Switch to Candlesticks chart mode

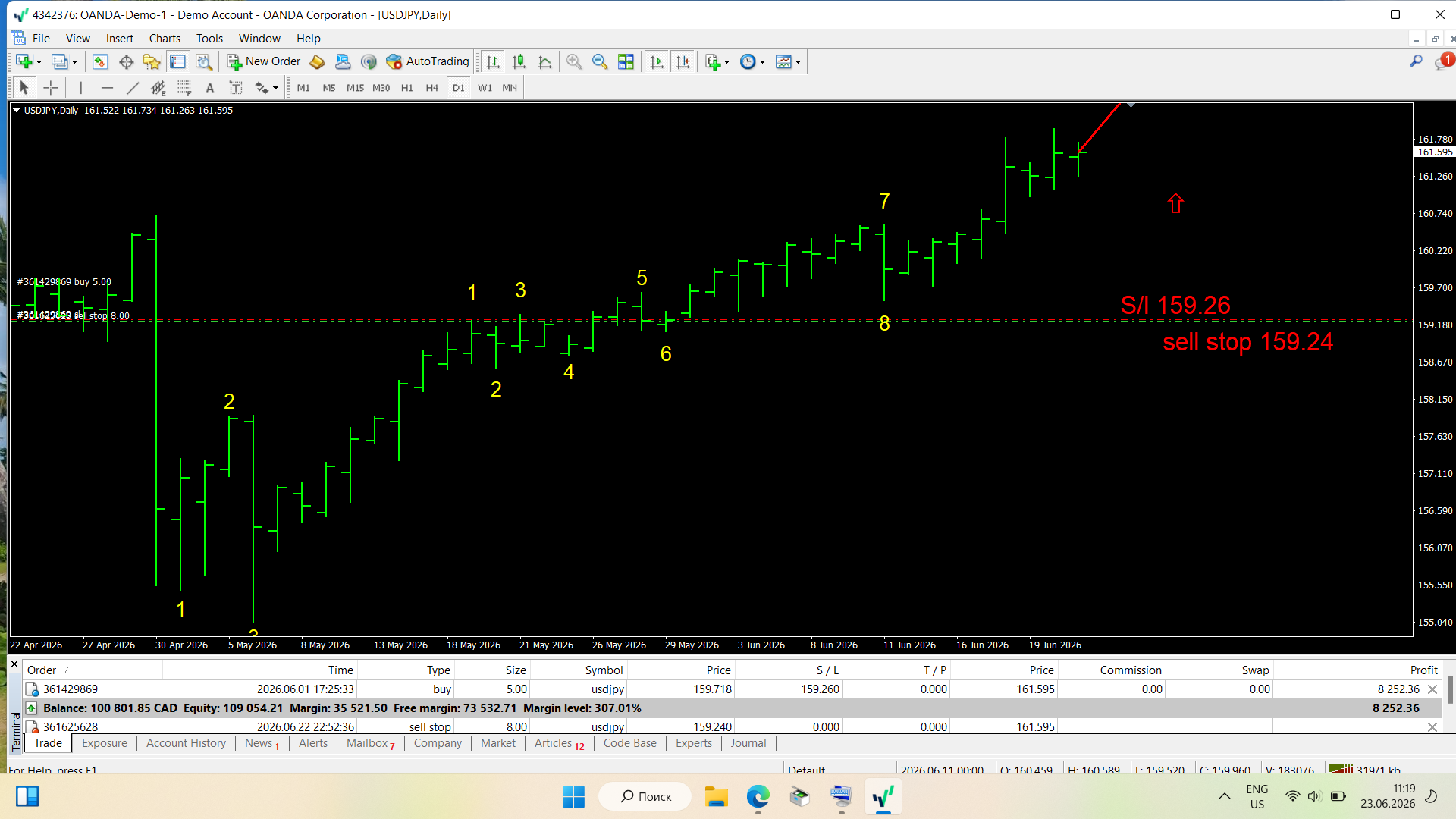pos(519,62)
